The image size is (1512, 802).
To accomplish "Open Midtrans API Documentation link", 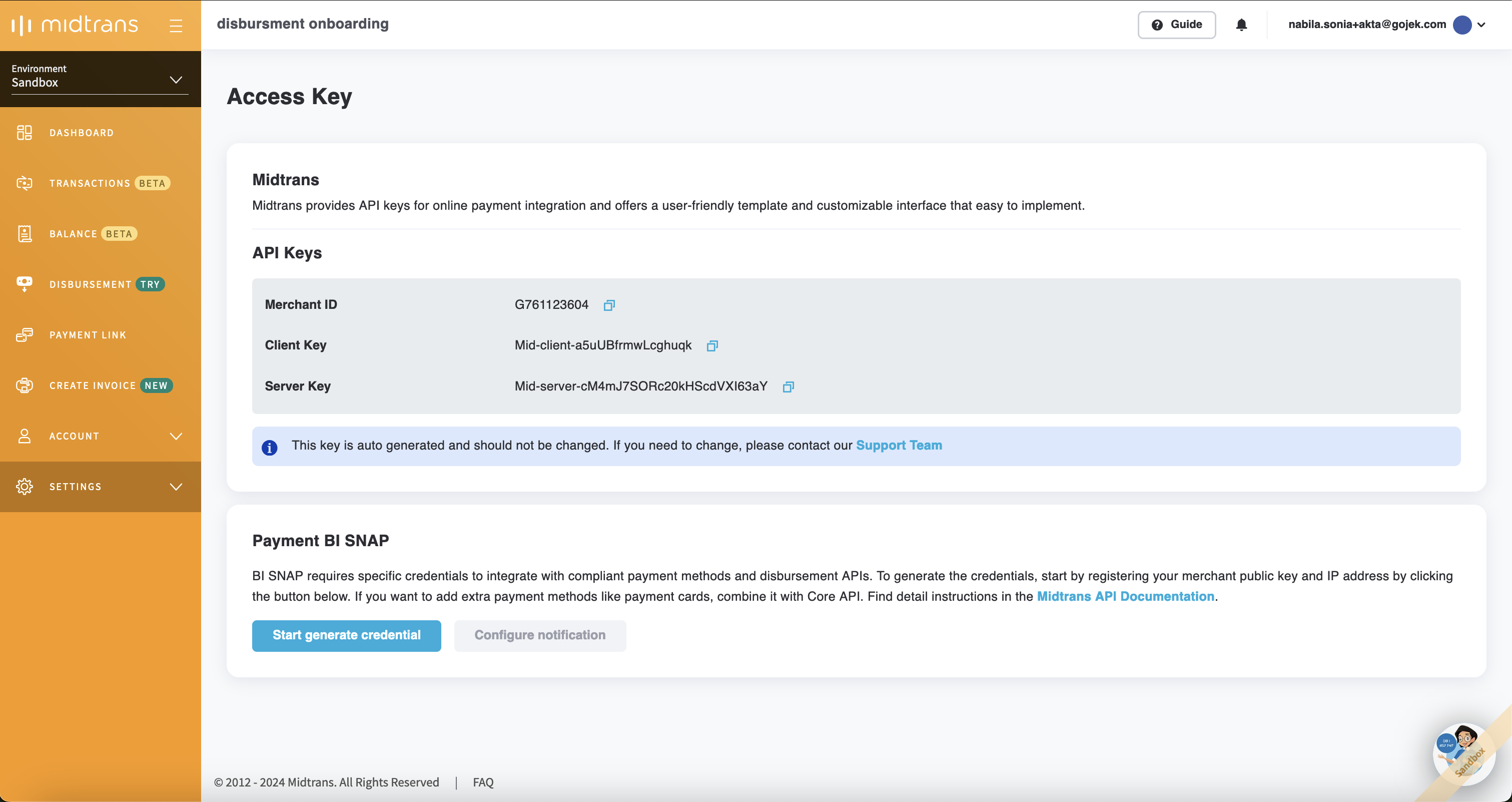I will coord(1125,596).
